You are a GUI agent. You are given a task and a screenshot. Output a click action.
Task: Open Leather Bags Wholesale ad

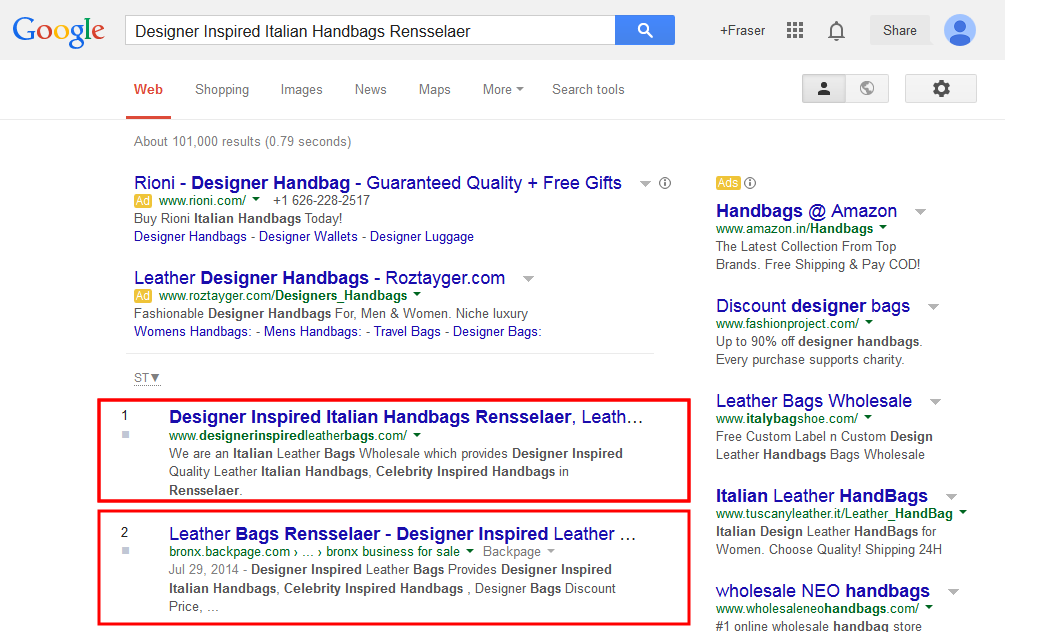pyautogui.click(x=814, y=401)
